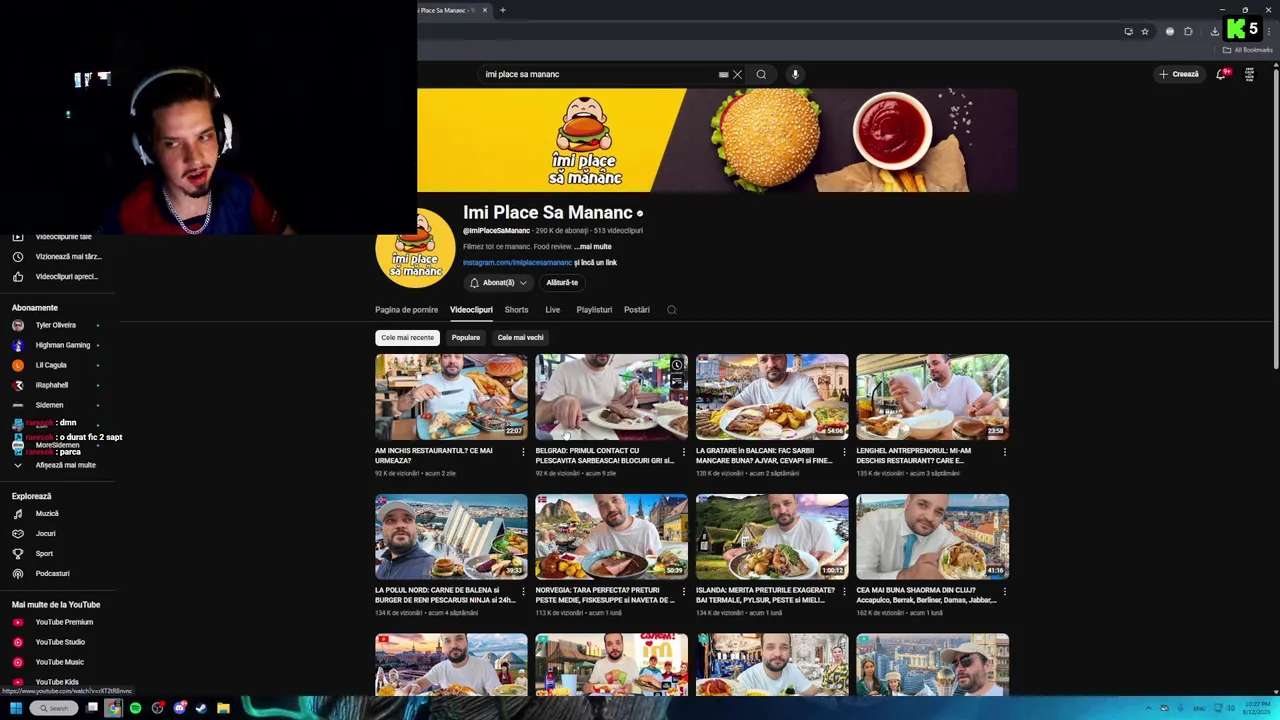
Task: Open All Bookmarks folder
Action: [1247, 50]
